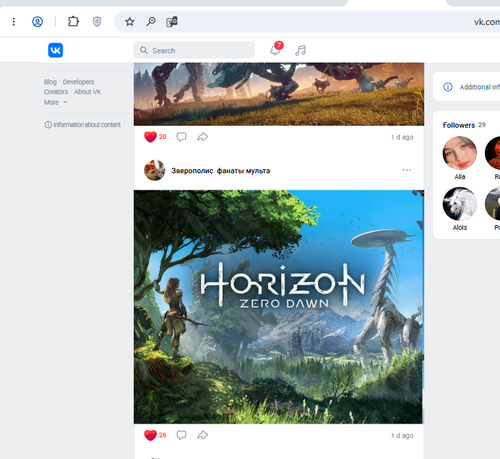Open follower Alois's unicorn avatar
500x459 pixels.
[x=460, y=204]
